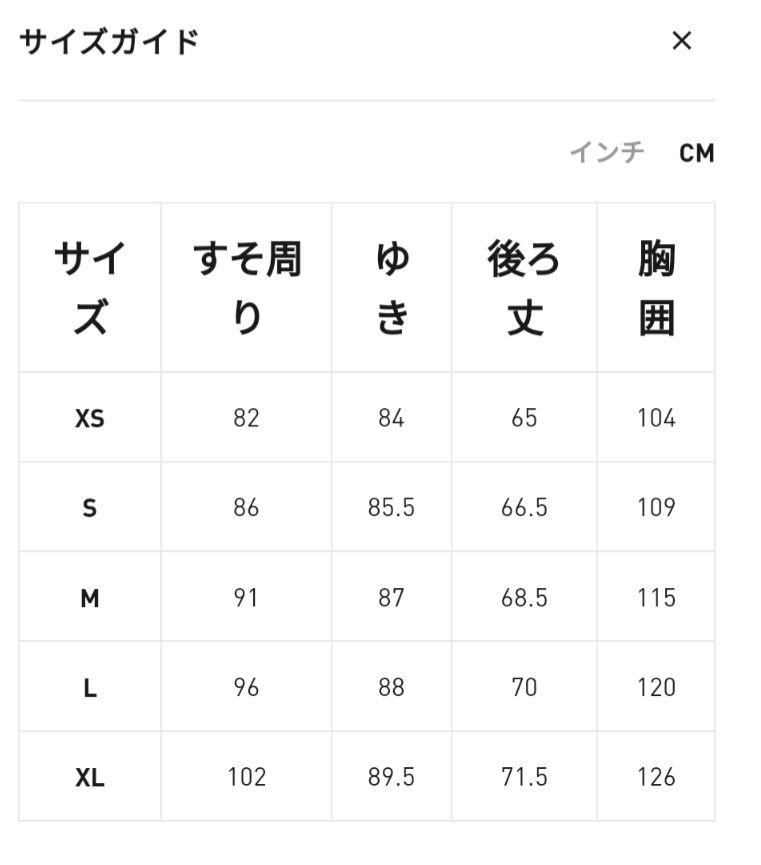Click the サイズ column header
Viewport: 761px width, 865px height.
[x=90, y=287]
